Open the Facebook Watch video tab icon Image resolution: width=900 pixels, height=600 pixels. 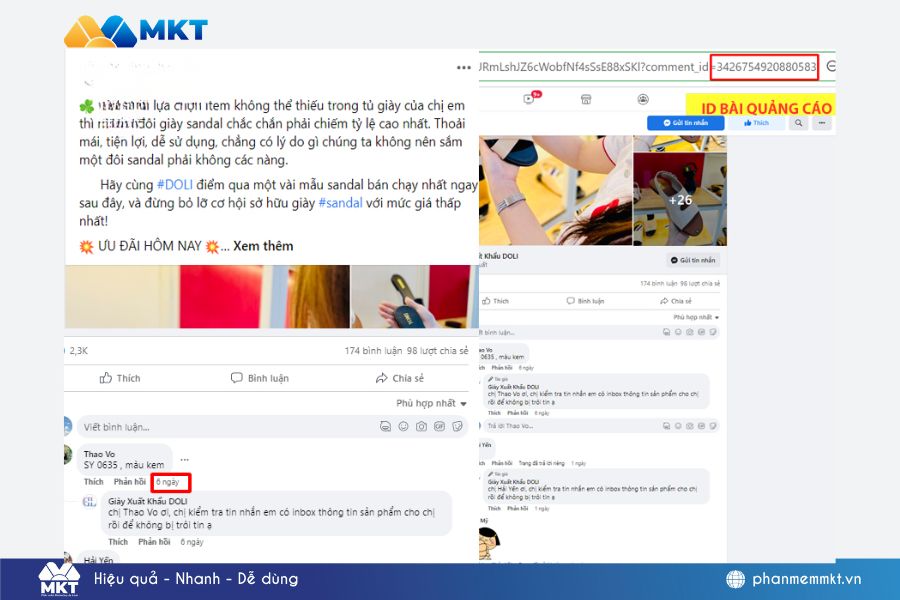[530, 99]
